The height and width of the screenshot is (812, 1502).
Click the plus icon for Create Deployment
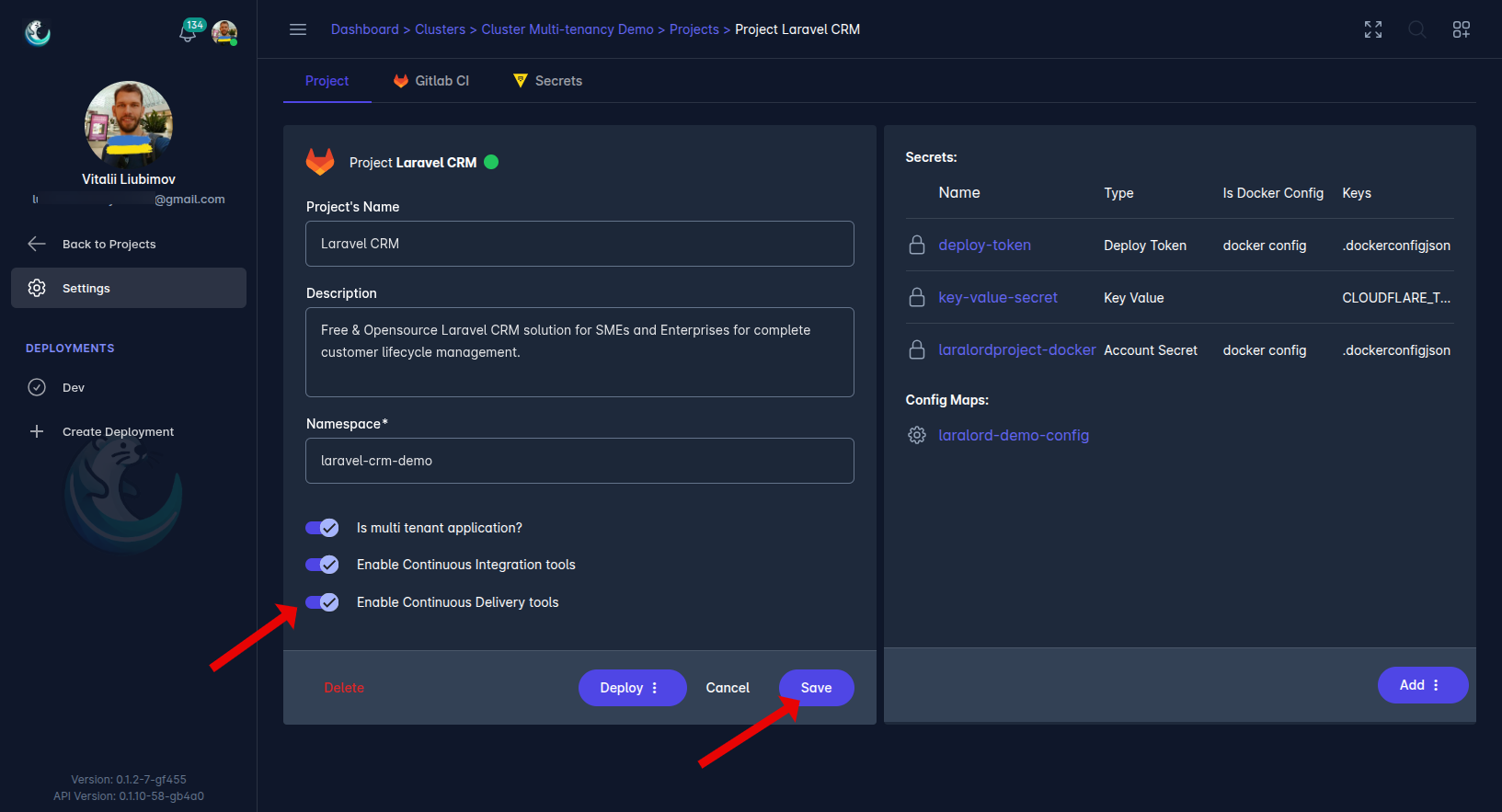(x=37, y=431)
